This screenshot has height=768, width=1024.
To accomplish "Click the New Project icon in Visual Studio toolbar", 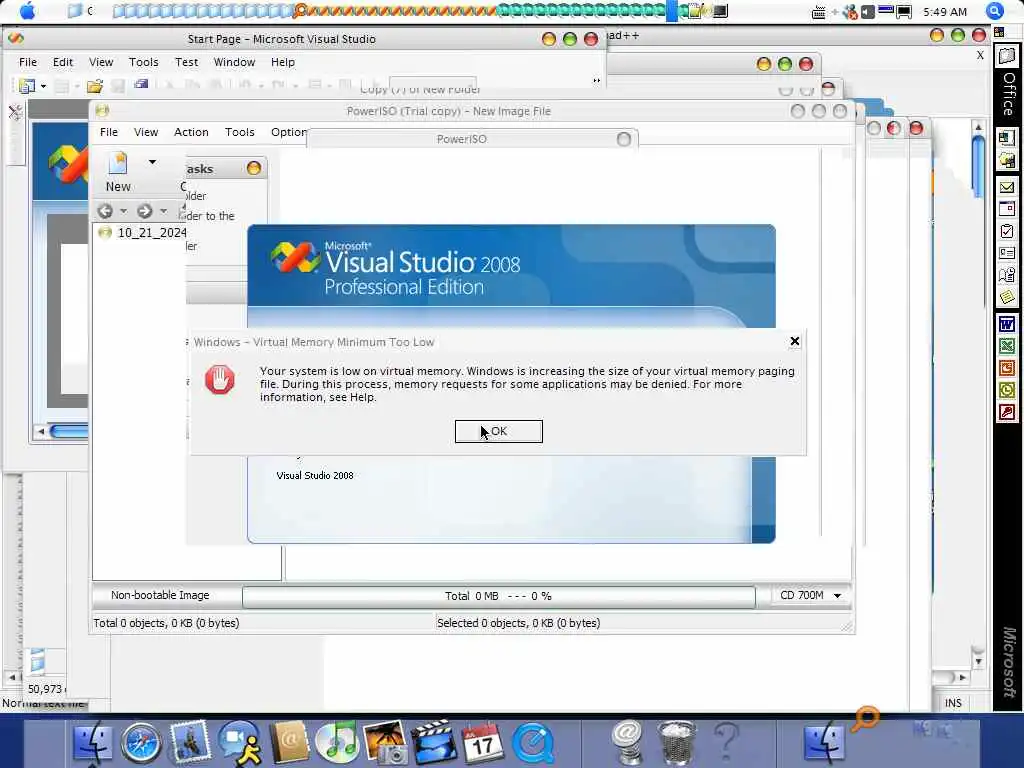I will coord(27,86).
